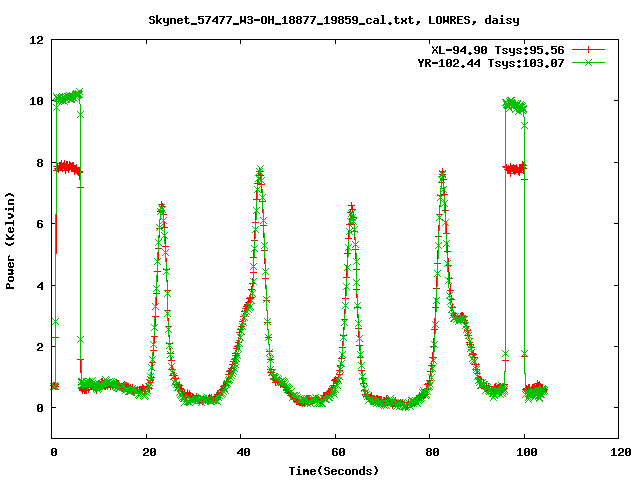Click y-axis tick label 8
This screenshot has width=640, height=480.
tap(40, 163)
